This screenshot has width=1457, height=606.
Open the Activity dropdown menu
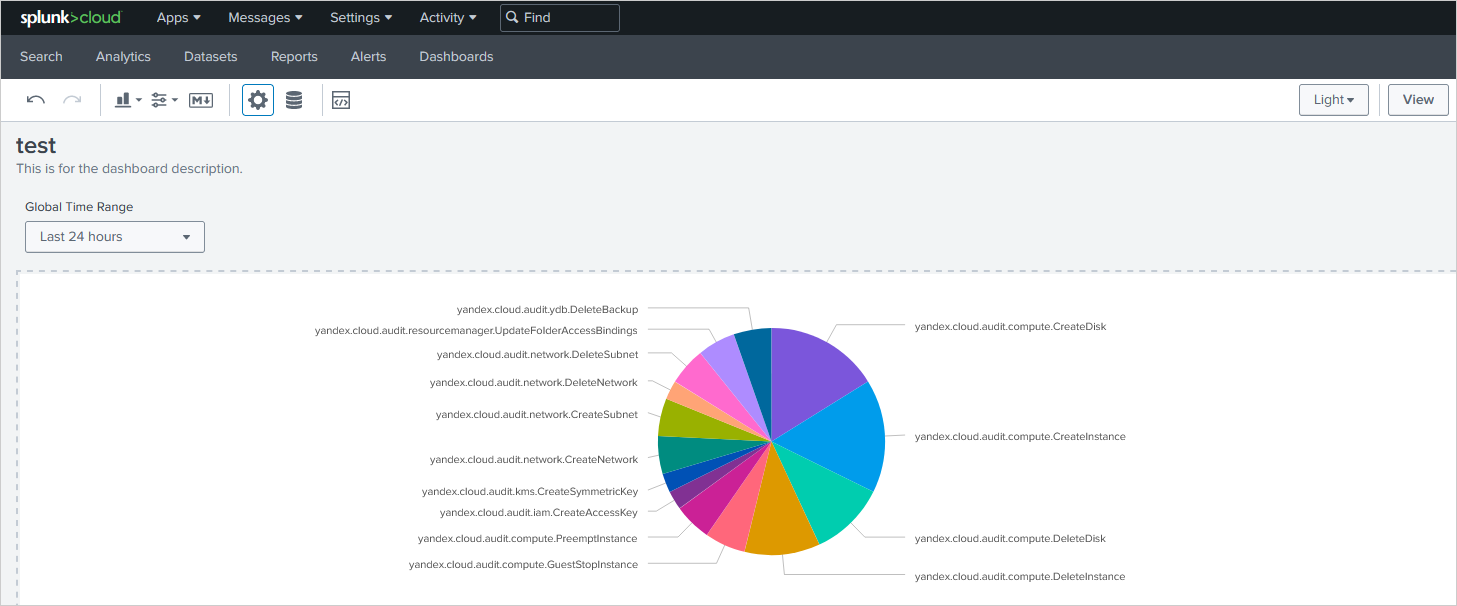[447, 17]
